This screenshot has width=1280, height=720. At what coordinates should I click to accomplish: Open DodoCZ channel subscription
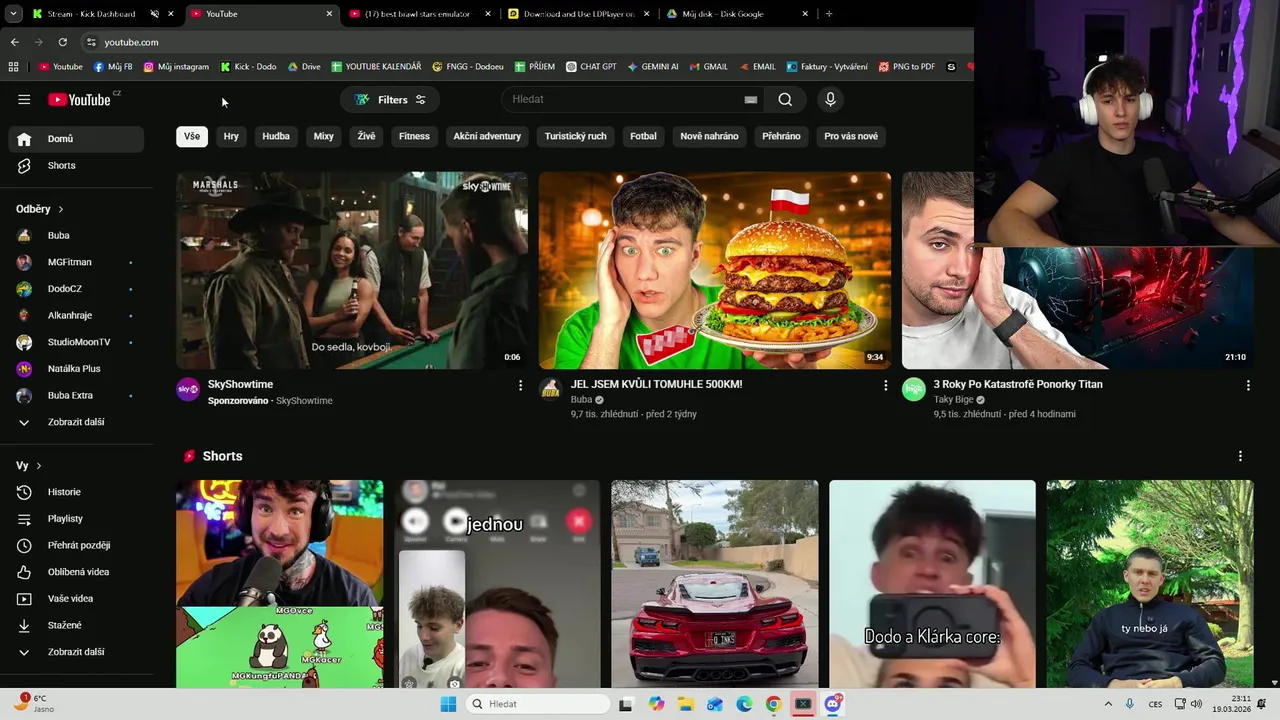[76, 289]
